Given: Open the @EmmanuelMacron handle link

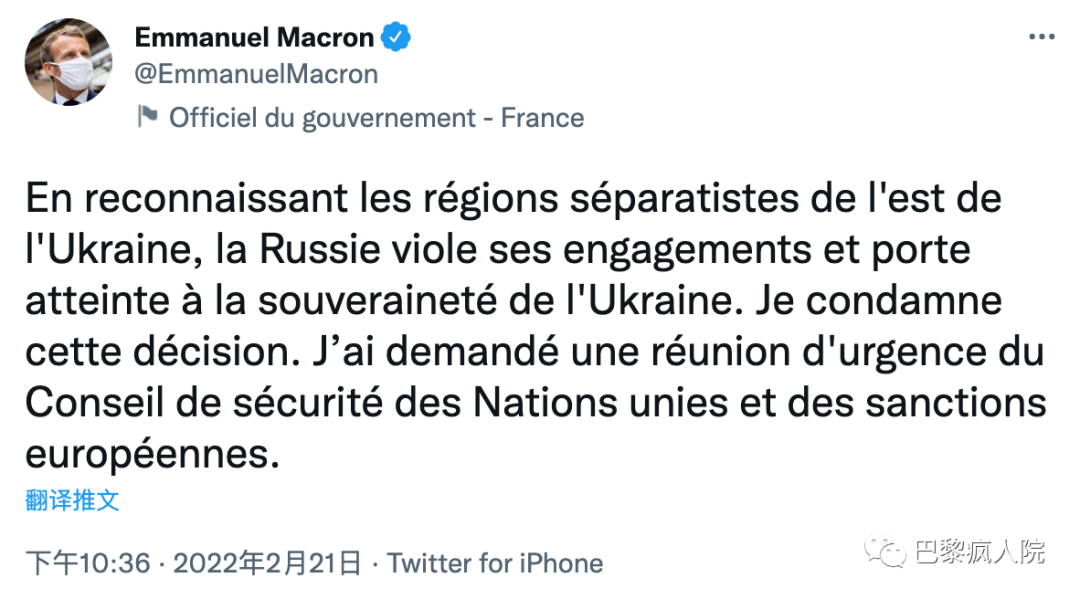Looking at the screenshot, I should (x=256, y=74).
